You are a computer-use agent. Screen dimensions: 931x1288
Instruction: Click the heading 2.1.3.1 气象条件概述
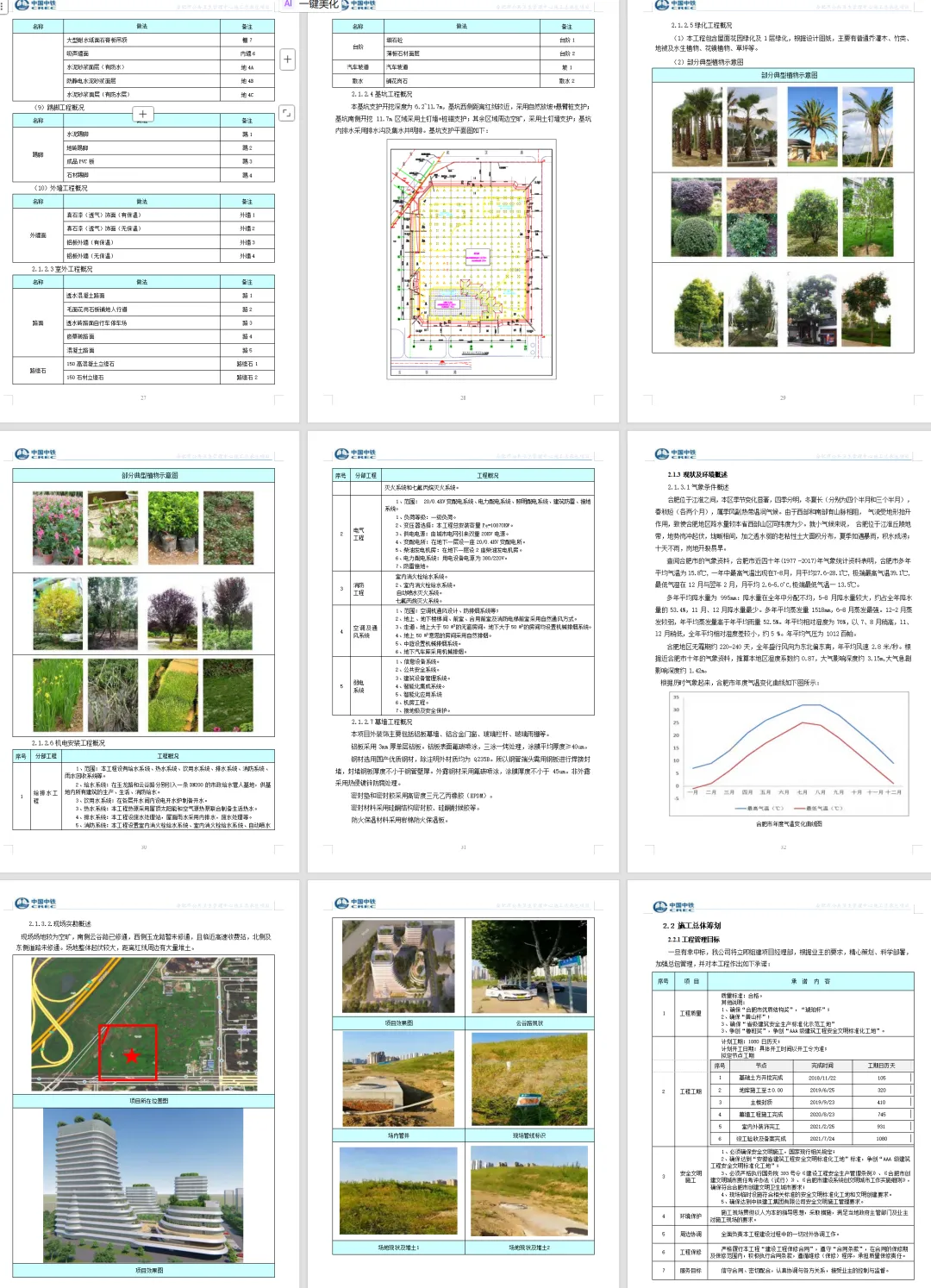699,487
